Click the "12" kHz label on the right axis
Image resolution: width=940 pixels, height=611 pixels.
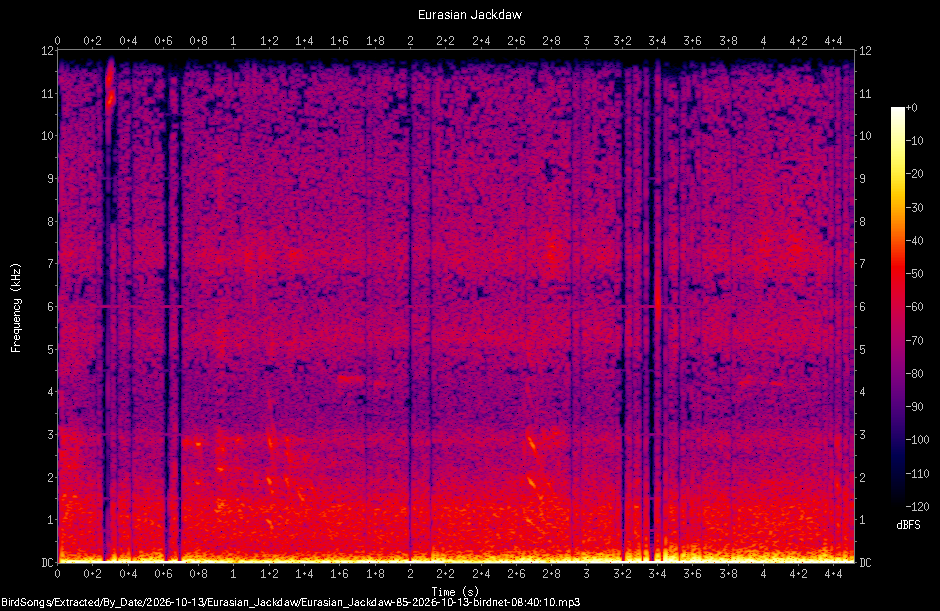(x=865, y=50)
